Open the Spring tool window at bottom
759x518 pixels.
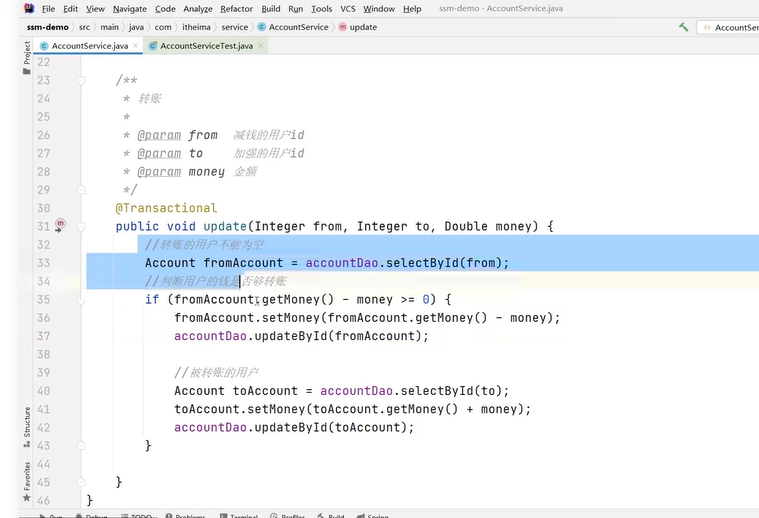(x=373, y=516)
